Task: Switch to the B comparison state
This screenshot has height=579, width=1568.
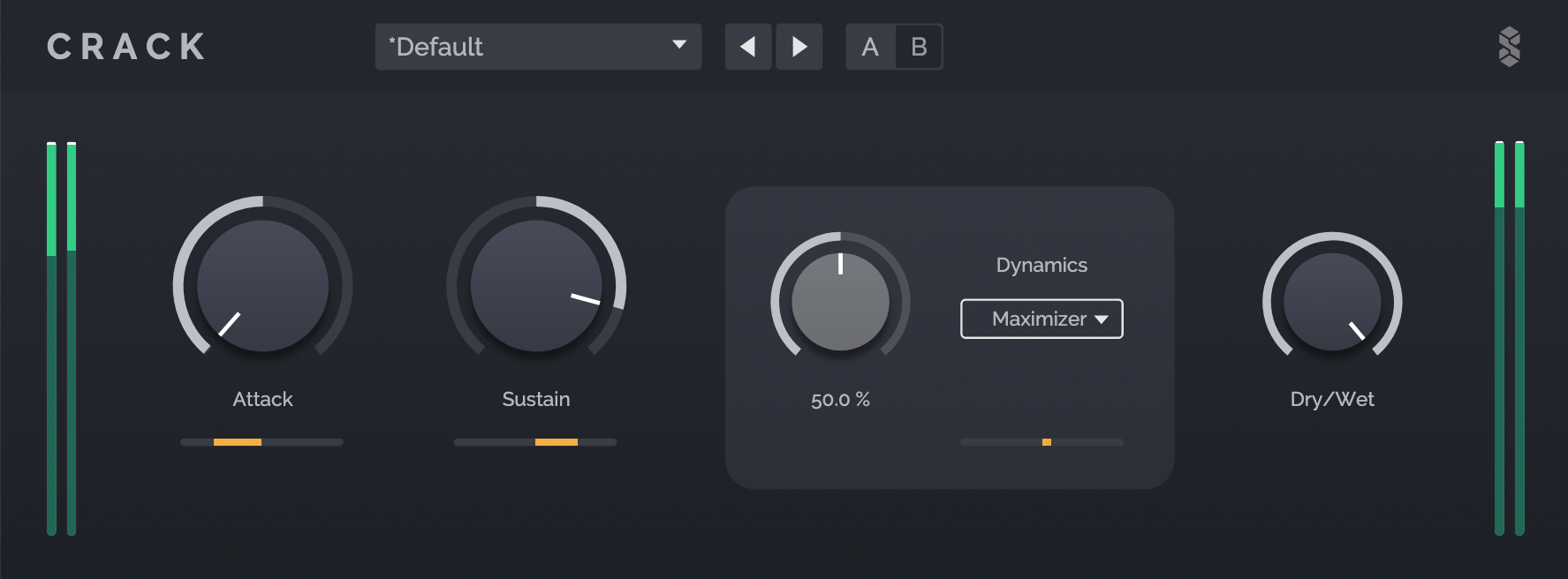Action: point(919,47)
